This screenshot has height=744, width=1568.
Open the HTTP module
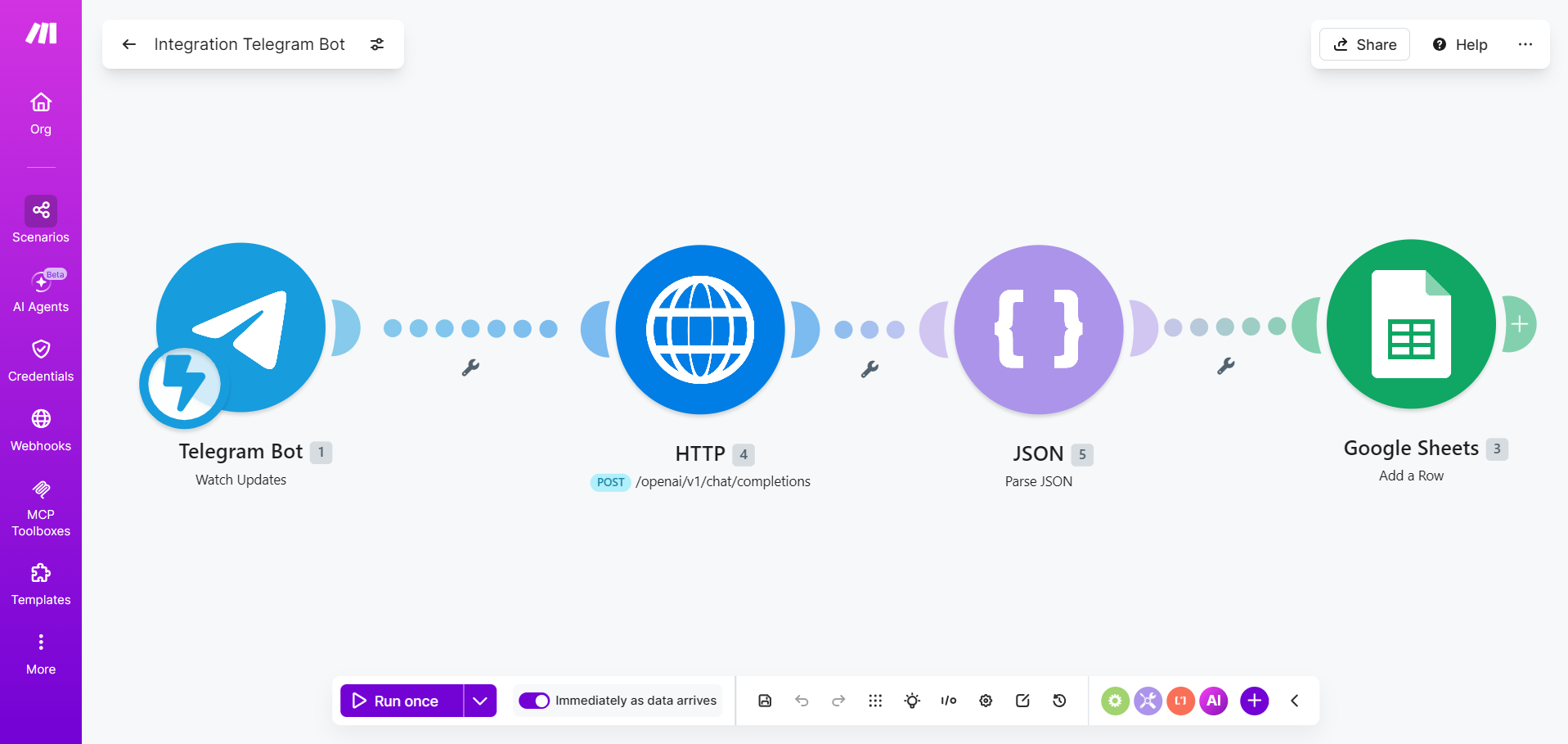pyautogui.click(x=700, y=329)
